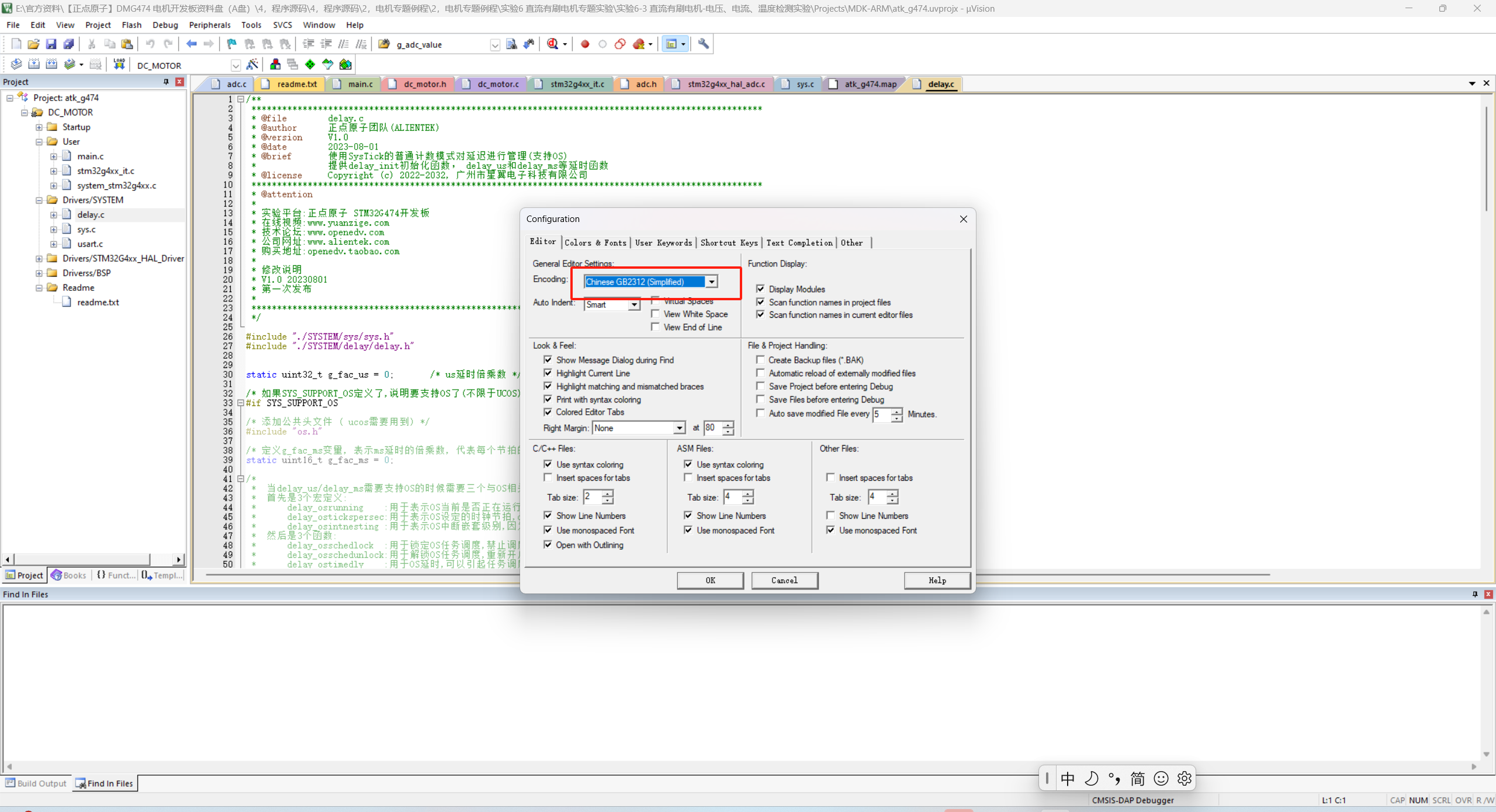Uncheck Highlight Current Line
This screenshot has width=1496, height=812.
coord(548,373)
